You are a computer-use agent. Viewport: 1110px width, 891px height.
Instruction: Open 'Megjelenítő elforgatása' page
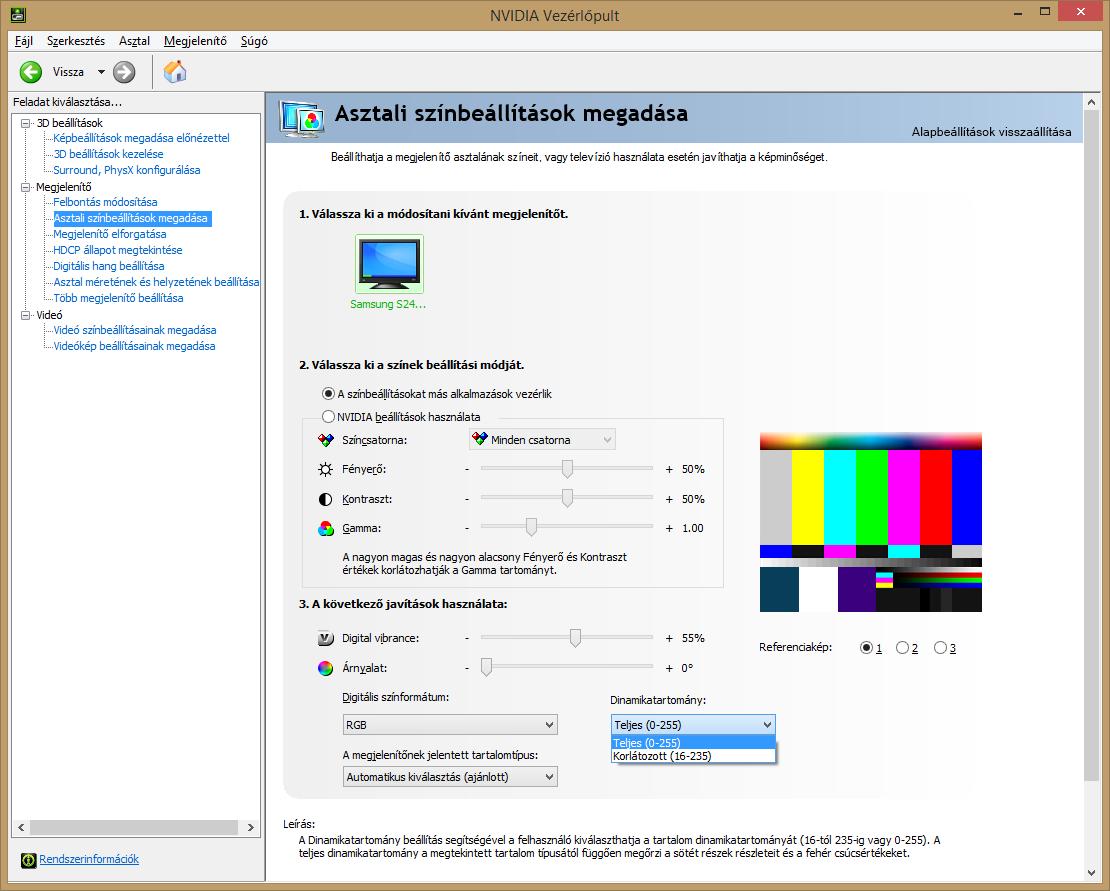click(x=110, y=234)
